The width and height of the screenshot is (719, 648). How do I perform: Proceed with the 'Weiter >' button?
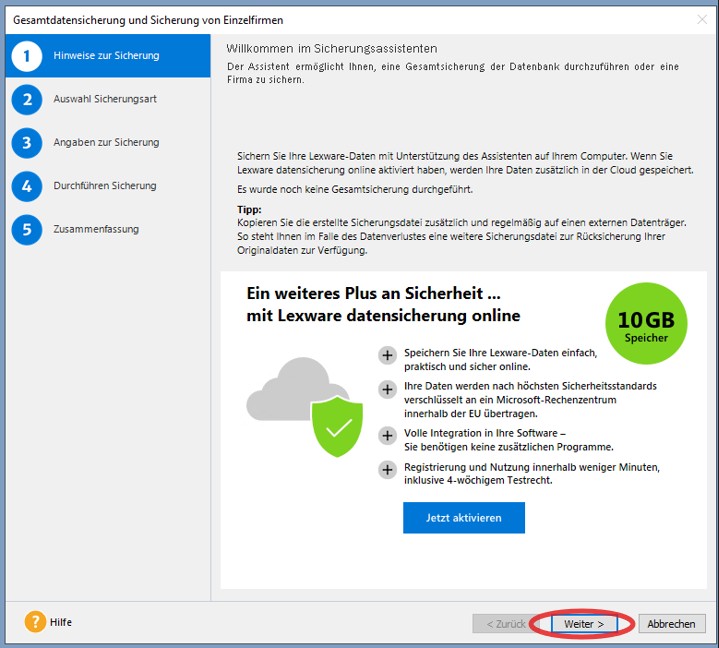[x=584, y=624]
